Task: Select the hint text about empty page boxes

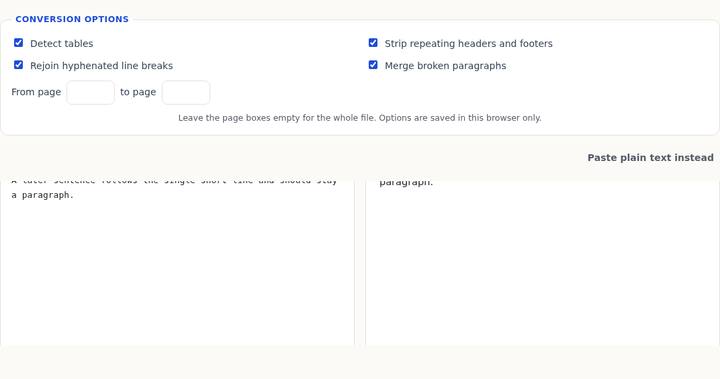Action: point(360,118)
